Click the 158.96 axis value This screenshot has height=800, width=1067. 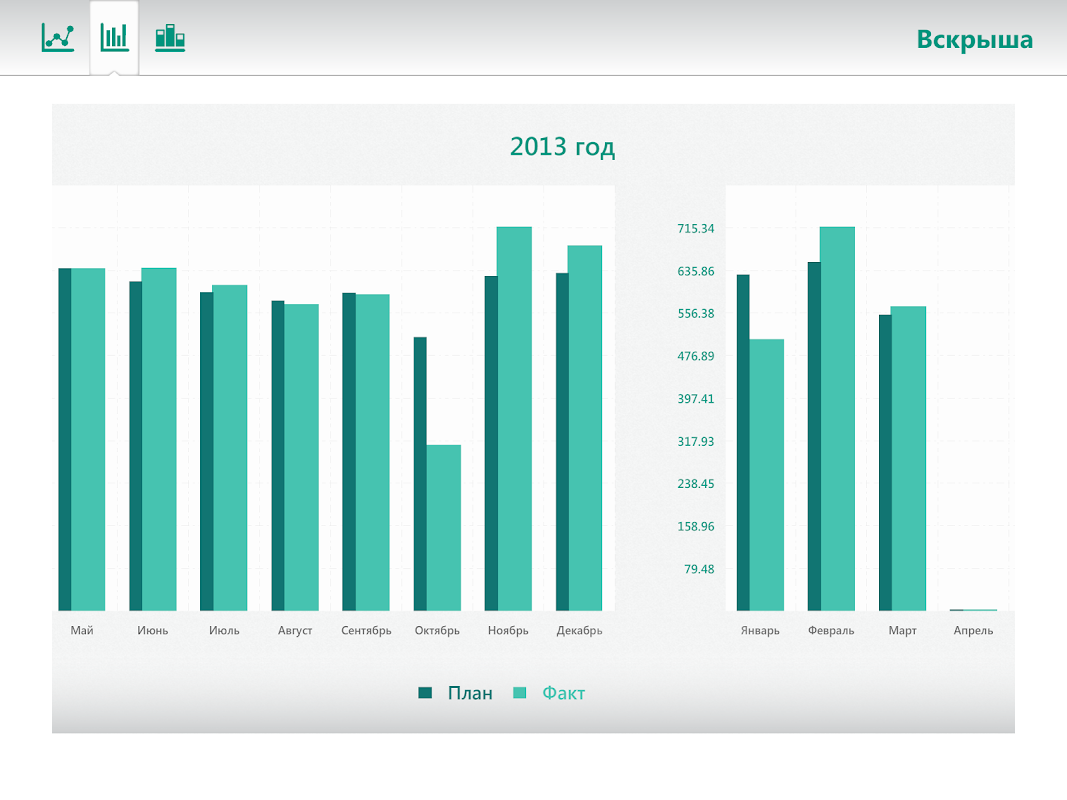695,527
